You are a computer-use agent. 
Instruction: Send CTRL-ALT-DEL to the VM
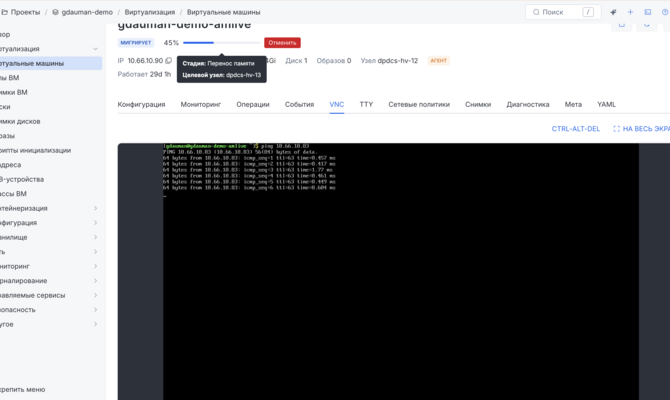pos(576,129)
